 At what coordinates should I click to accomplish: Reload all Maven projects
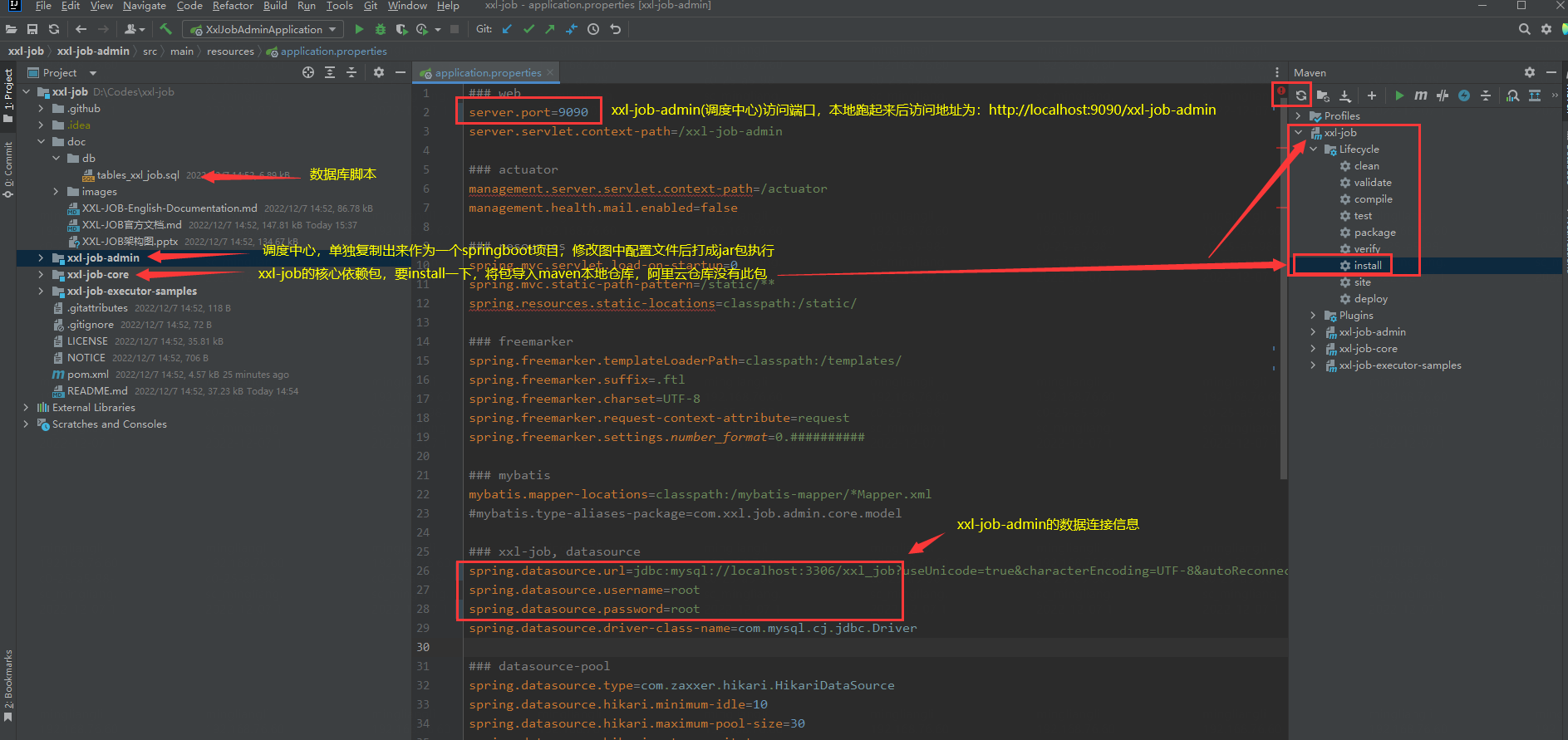tap(1301, 96)
